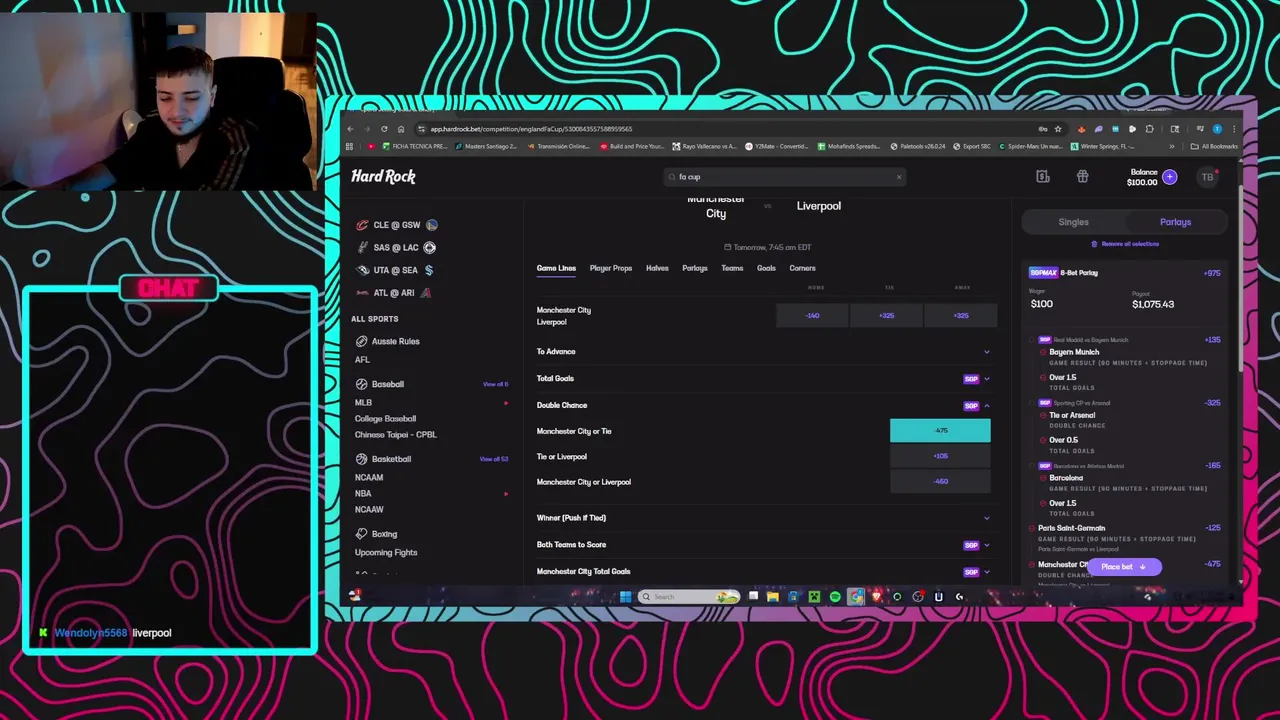
Task: Expand the MLB arrow in sidebar
Action: (506, 403)
